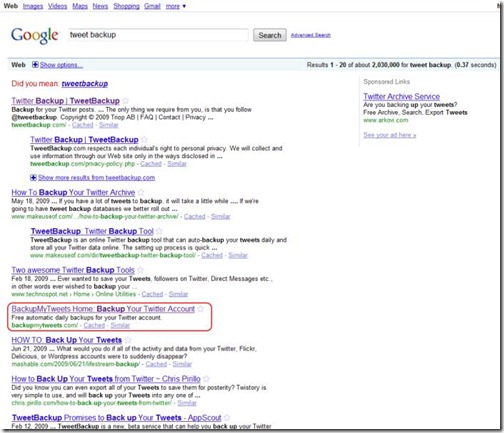Click the tweetbackup Did you mean suggestion

click(x=85, y=84)
